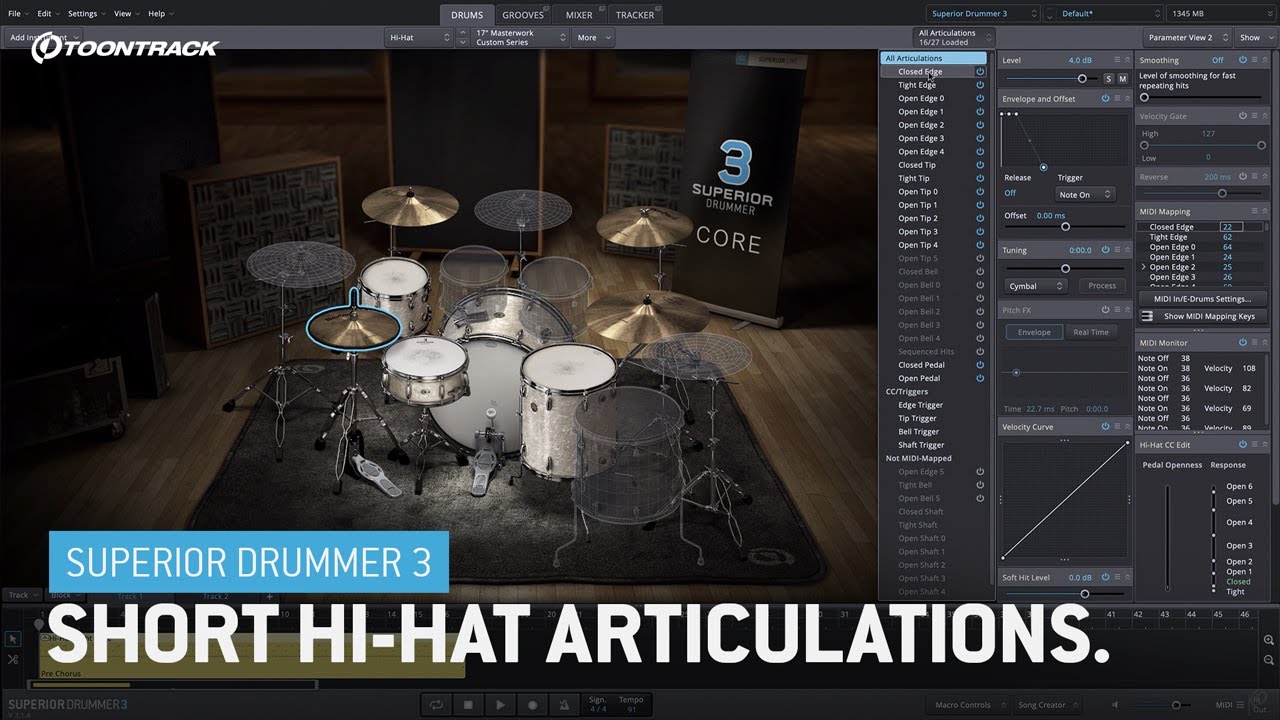
Task: Open the Edit menu
Action: coord(47,14)
